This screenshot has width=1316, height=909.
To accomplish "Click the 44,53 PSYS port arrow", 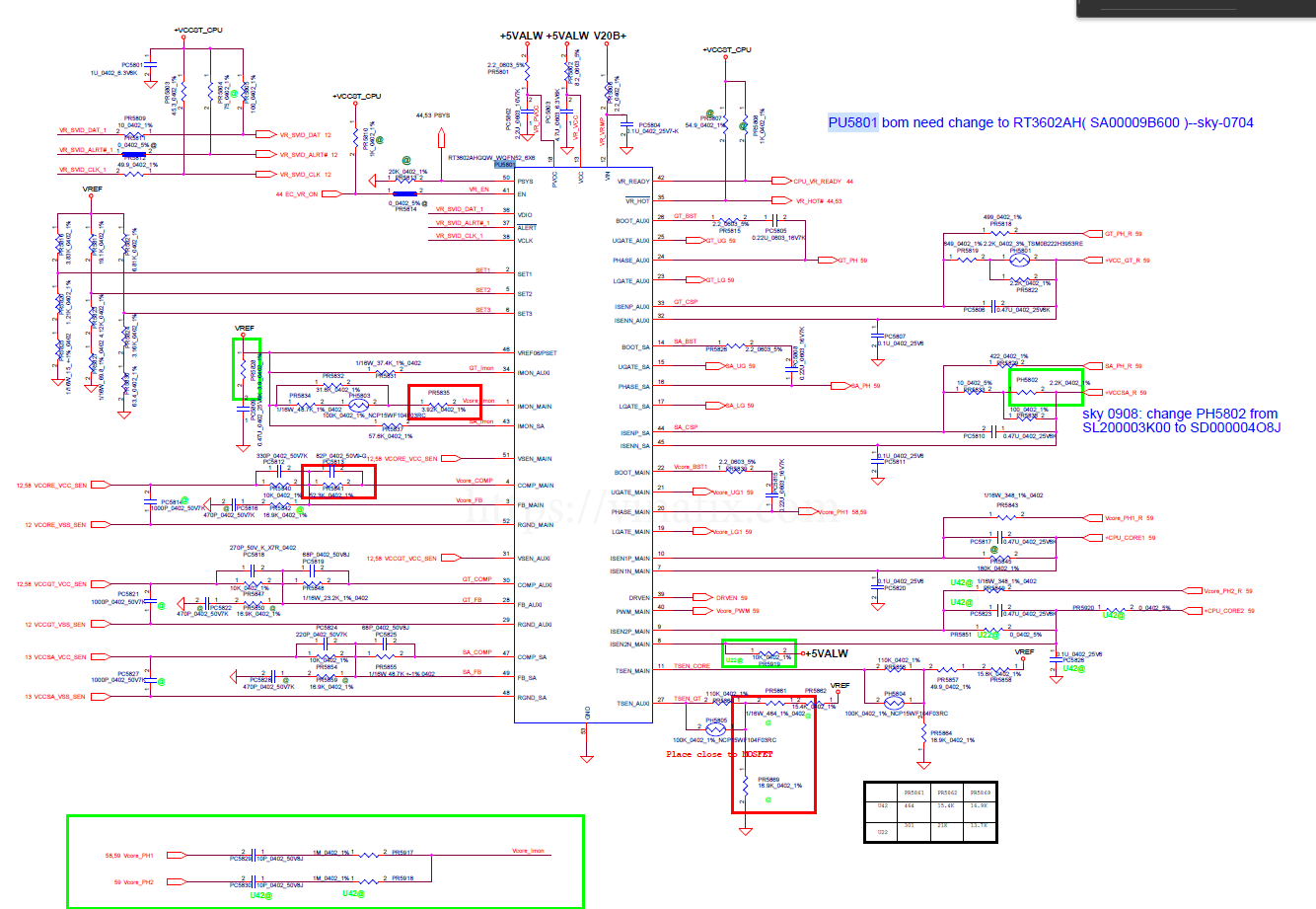I will (x=441, y=134).
